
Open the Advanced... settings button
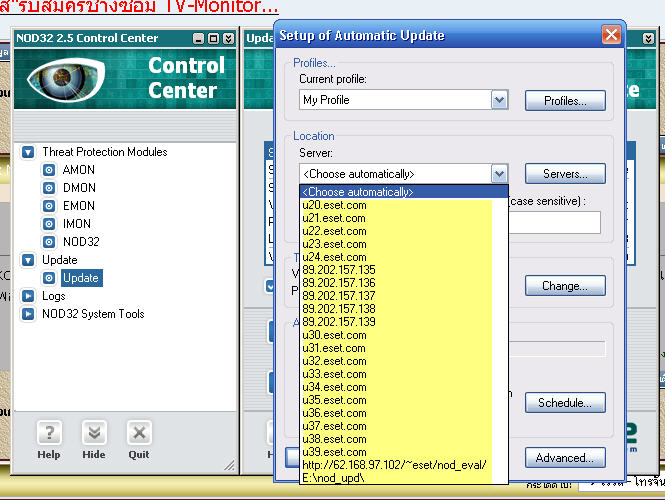565,458
